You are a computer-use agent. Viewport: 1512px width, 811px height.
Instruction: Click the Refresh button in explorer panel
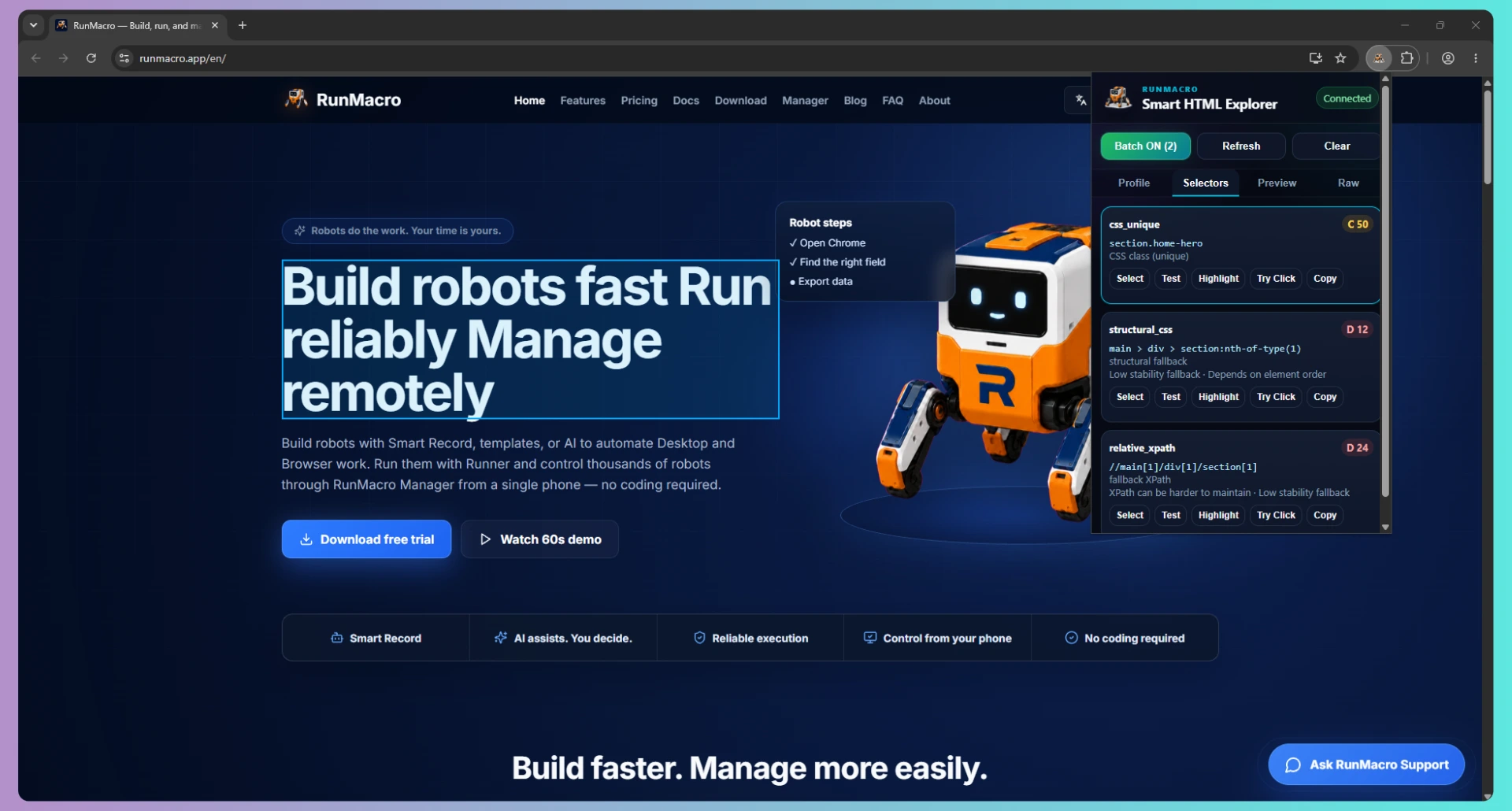(1241, 146)
